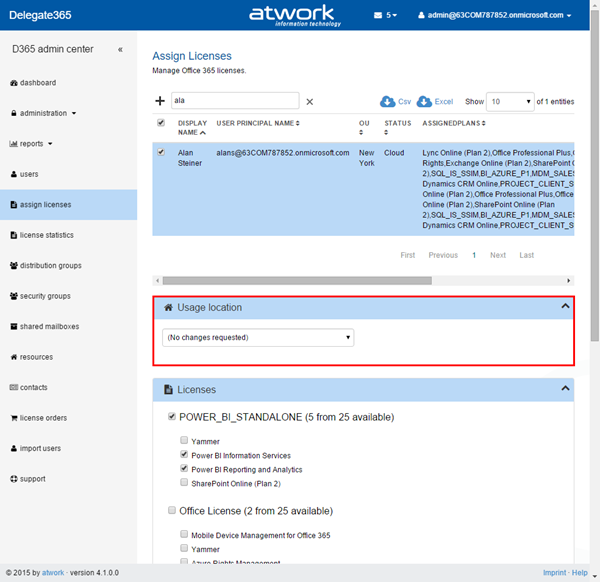Uncheck Power BI Information Services

(x=184, y=454)
